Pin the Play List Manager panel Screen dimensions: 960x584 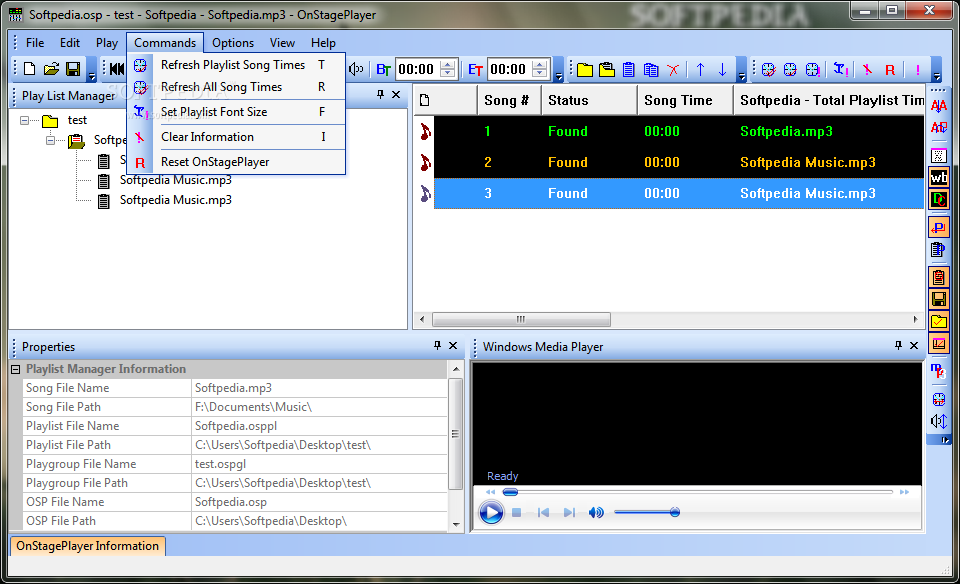380,94
